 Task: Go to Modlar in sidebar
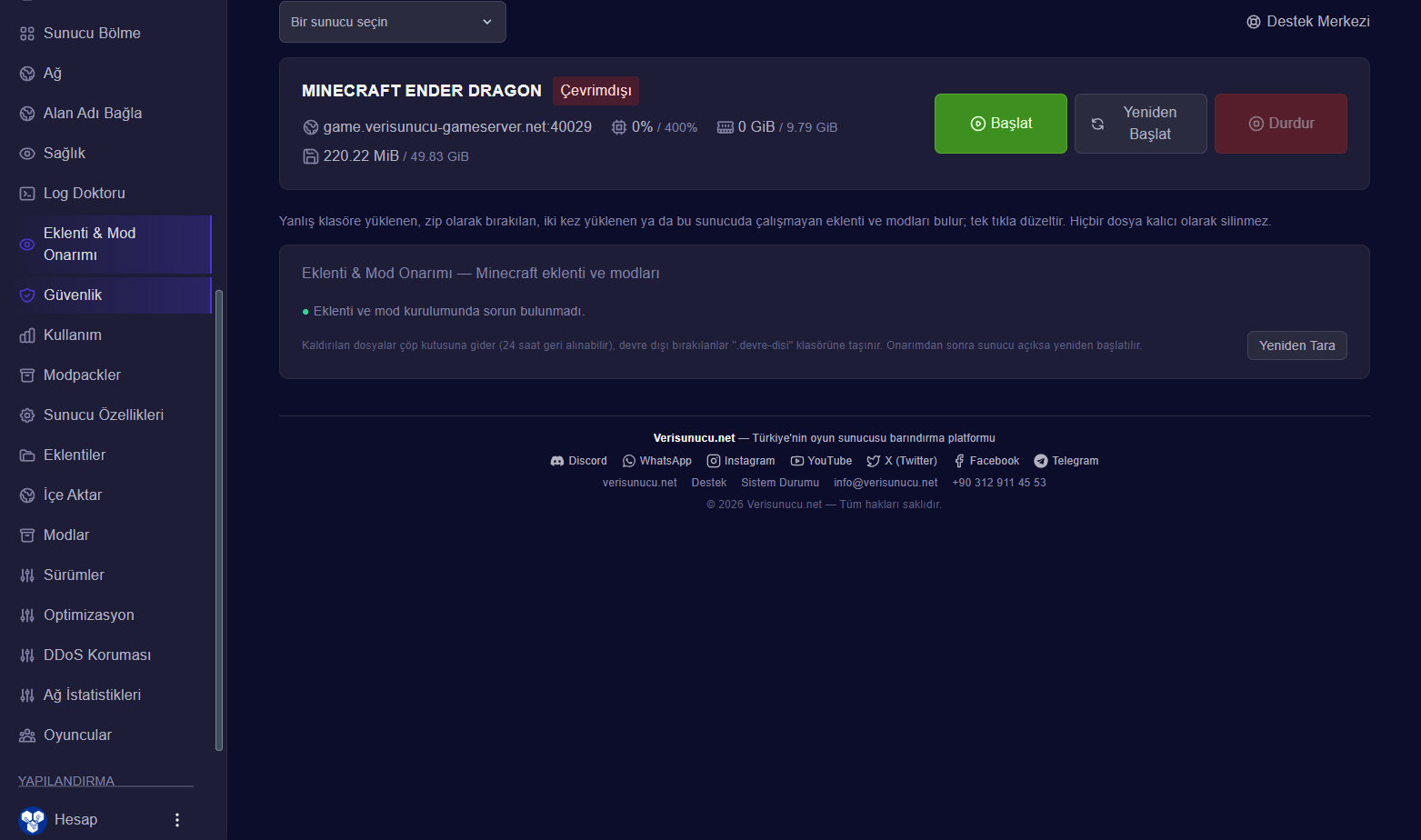pos(115,535)
